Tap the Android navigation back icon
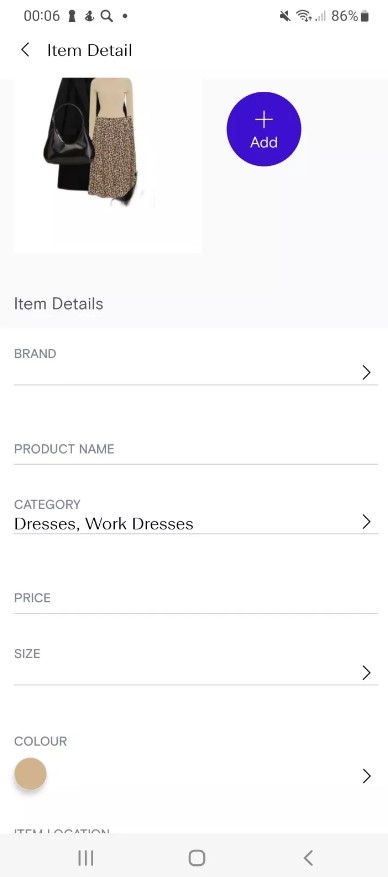388x877 pixels. [x=308, y=857]
